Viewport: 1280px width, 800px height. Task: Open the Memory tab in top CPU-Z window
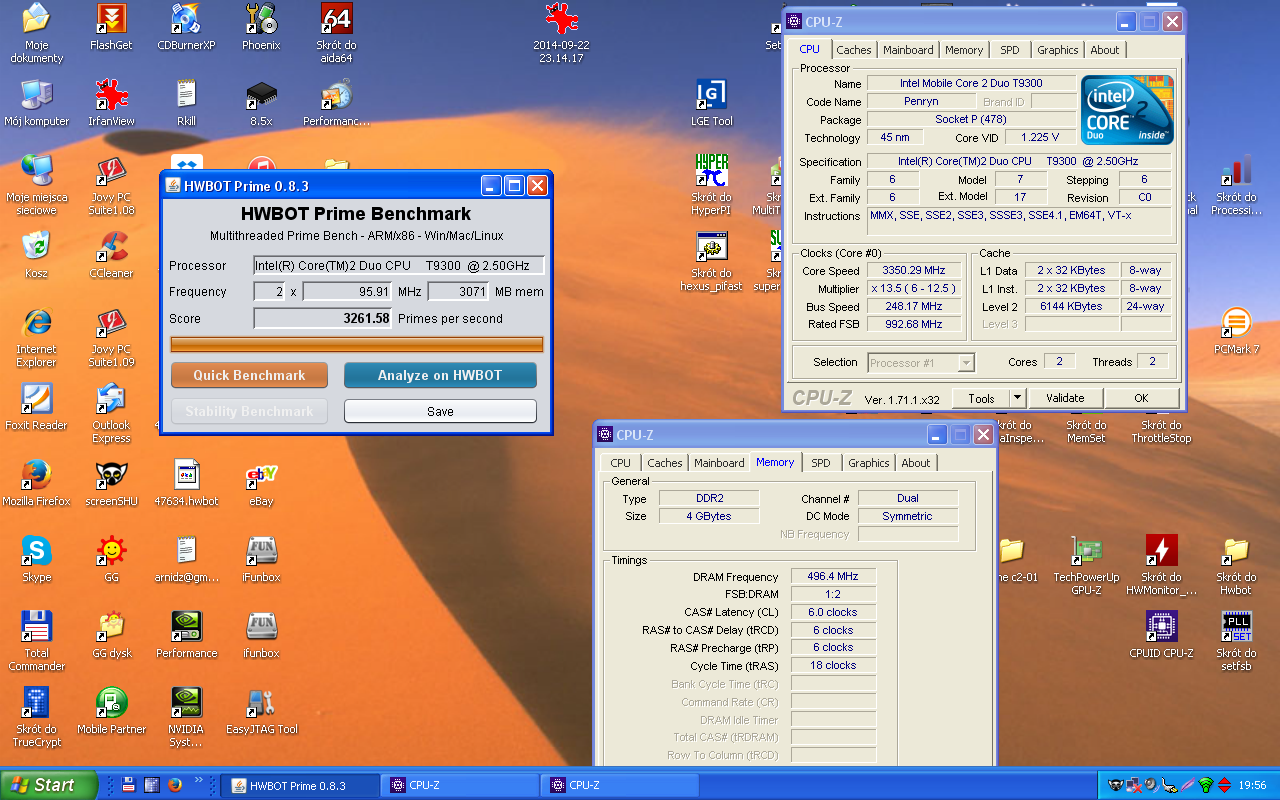click(x=964, y=50)
